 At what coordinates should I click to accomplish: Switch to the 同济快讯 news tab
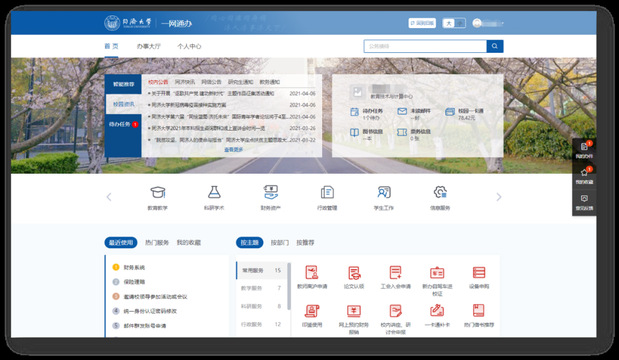coord(185,82)
